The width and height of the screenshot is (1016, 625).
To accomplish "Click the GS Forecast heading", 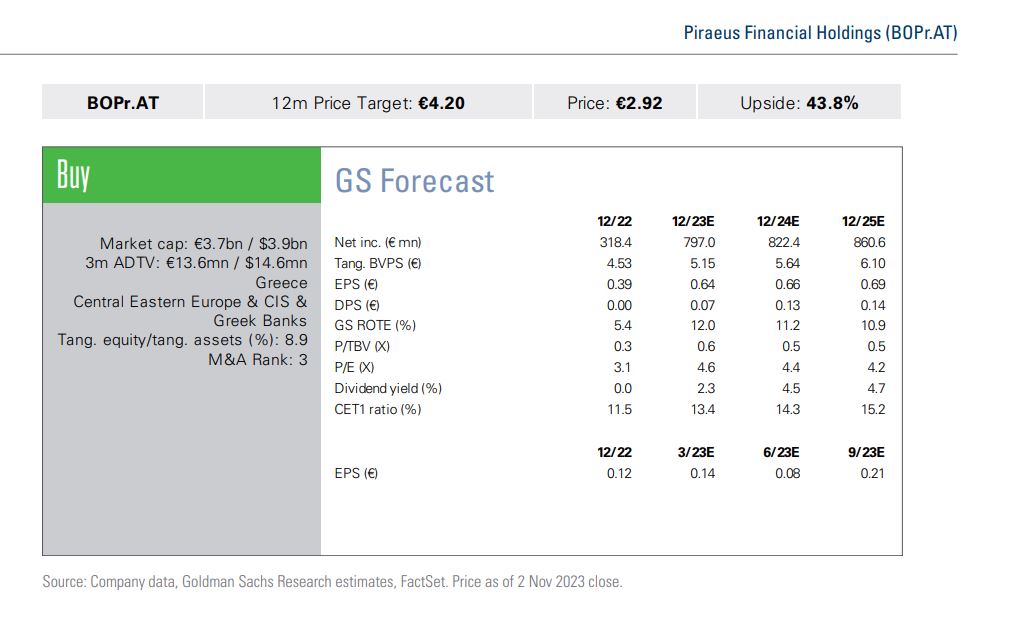I will click(414, 181).
